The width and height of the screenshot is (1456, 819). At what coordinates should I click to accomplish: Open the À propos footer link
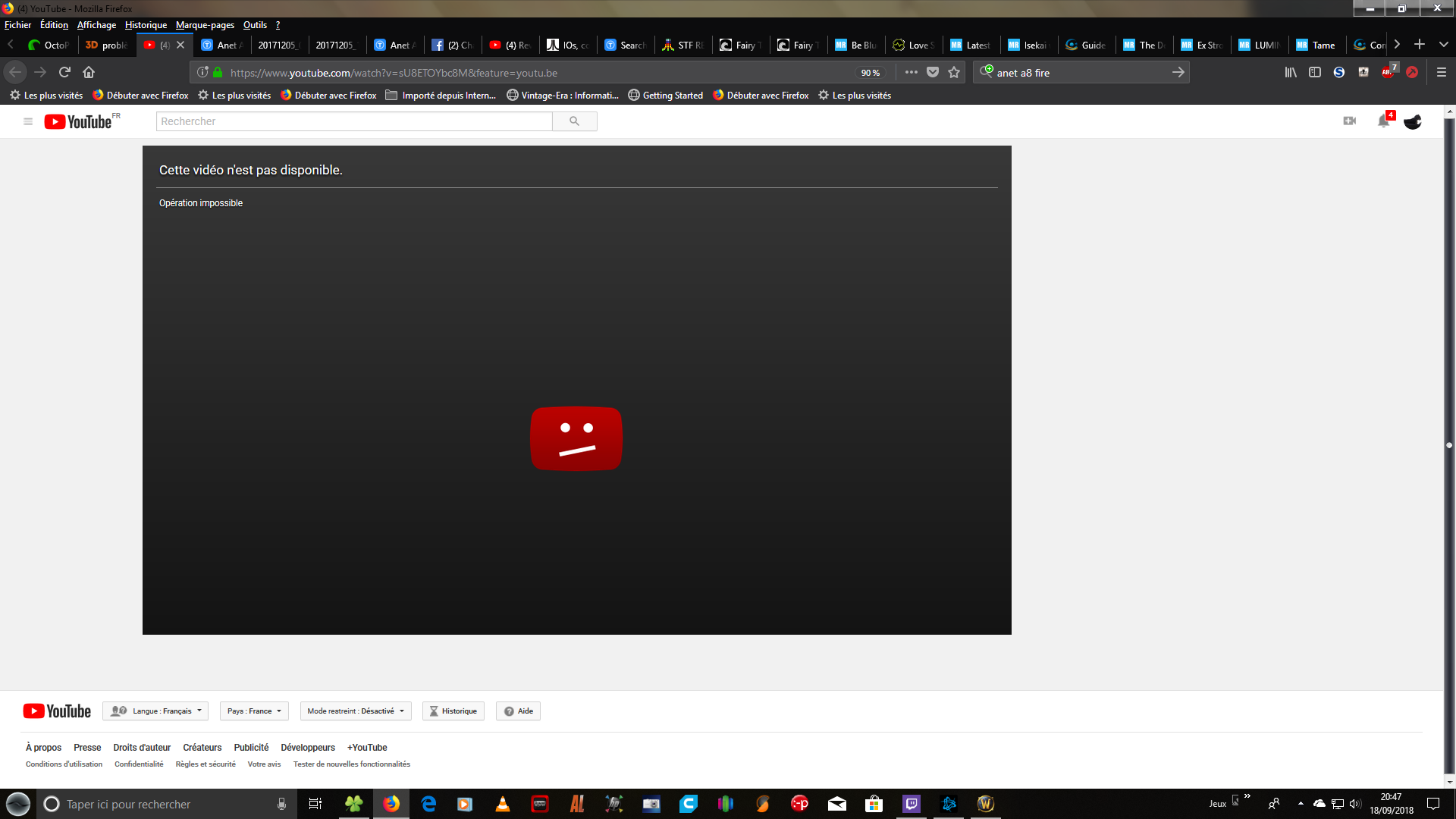pyautogui.click(x=43, y=748)
